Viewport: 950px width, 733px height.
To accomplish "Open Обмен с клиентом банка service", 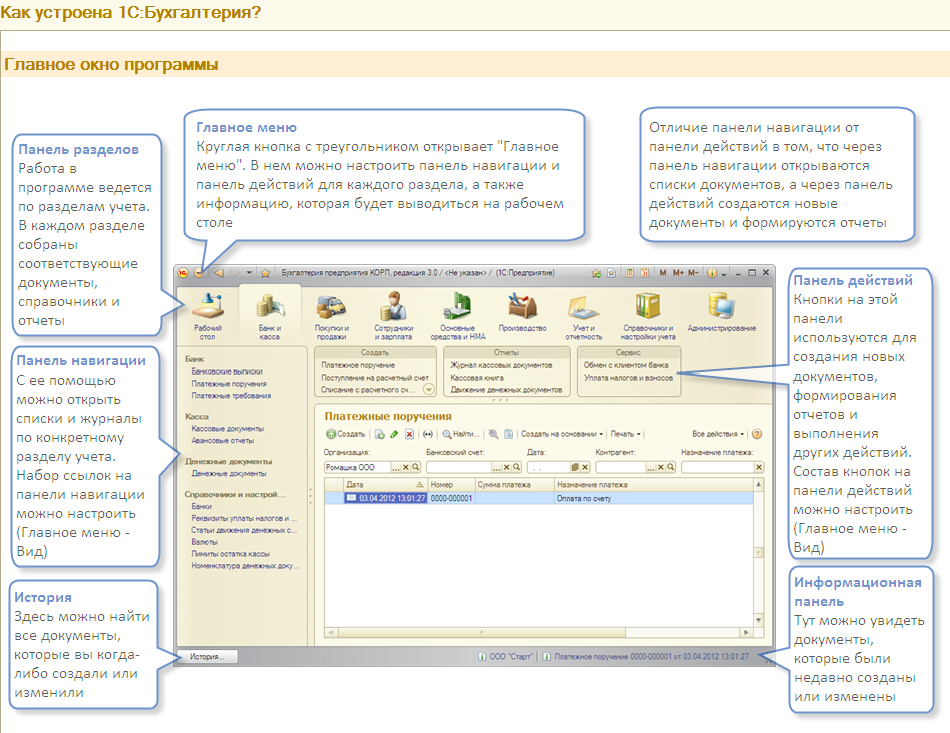I will click(x=626, y=365).
